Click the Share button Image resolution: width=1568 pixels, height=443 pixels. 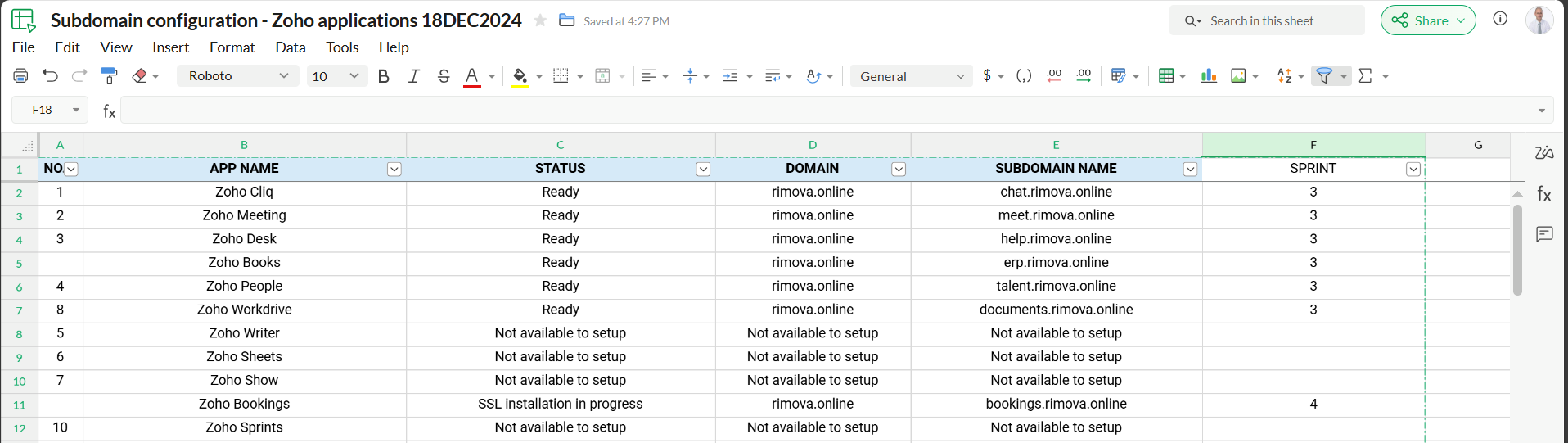tap(1427, 20)
